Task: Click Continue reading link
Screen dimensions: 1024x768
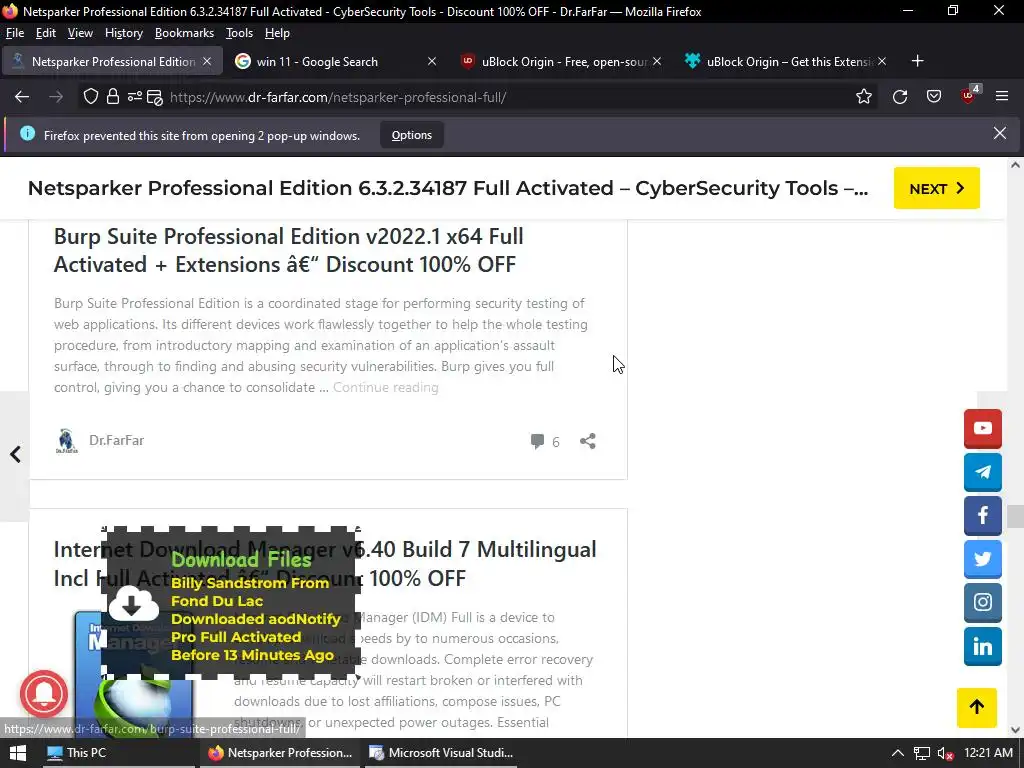Action: click(x=385, y=387)
